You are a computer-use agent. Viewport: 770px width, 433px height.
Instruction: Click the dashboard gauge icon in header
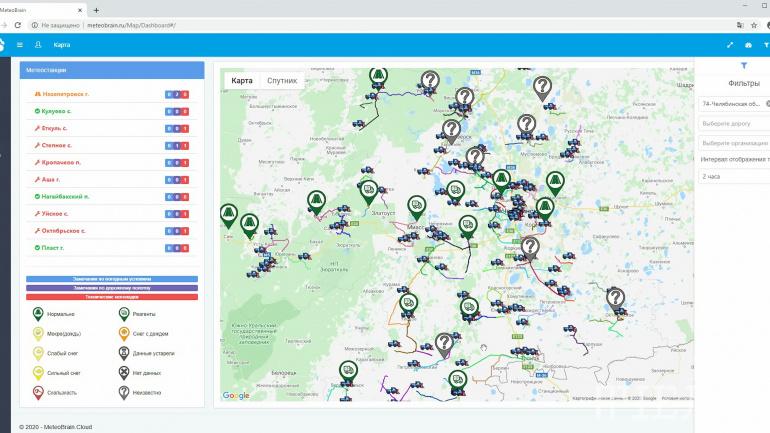pyautogui.click(x=749, y=45)
